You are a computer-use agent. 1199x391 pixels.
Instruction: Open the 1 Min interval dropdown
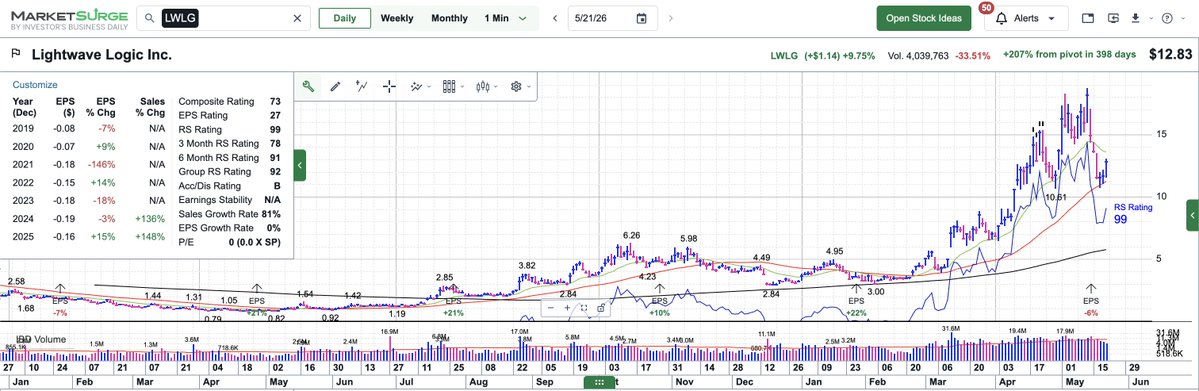tap(505, 18)
